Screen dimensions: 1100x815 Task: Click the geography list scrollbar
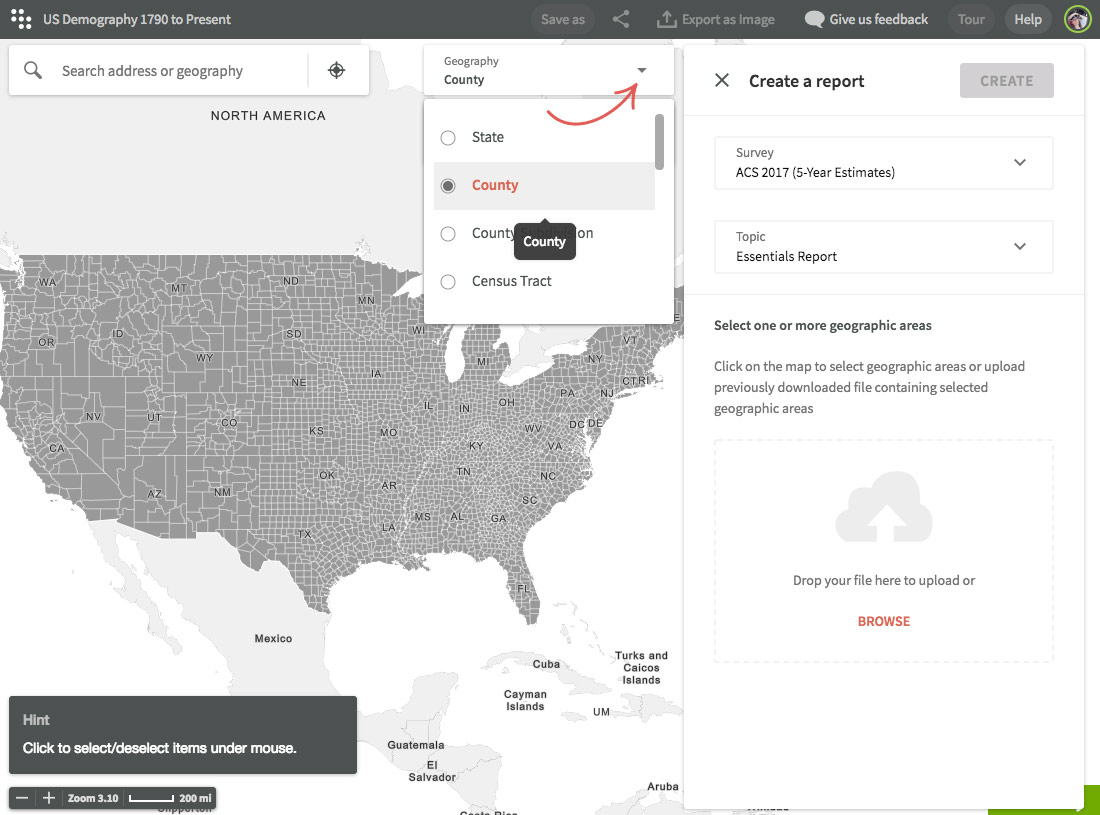pos(659,142)
